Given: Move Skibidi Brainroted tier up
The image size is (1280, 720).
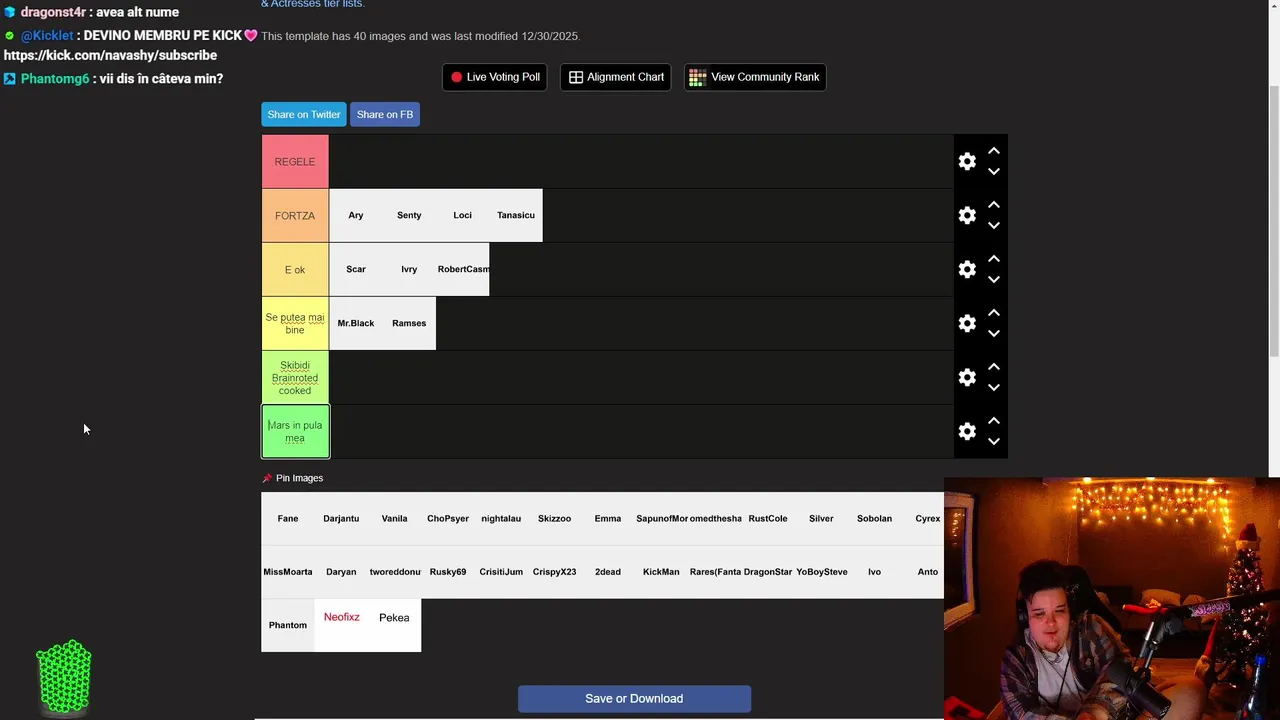Looking at the screenshot, I should 994,367.
